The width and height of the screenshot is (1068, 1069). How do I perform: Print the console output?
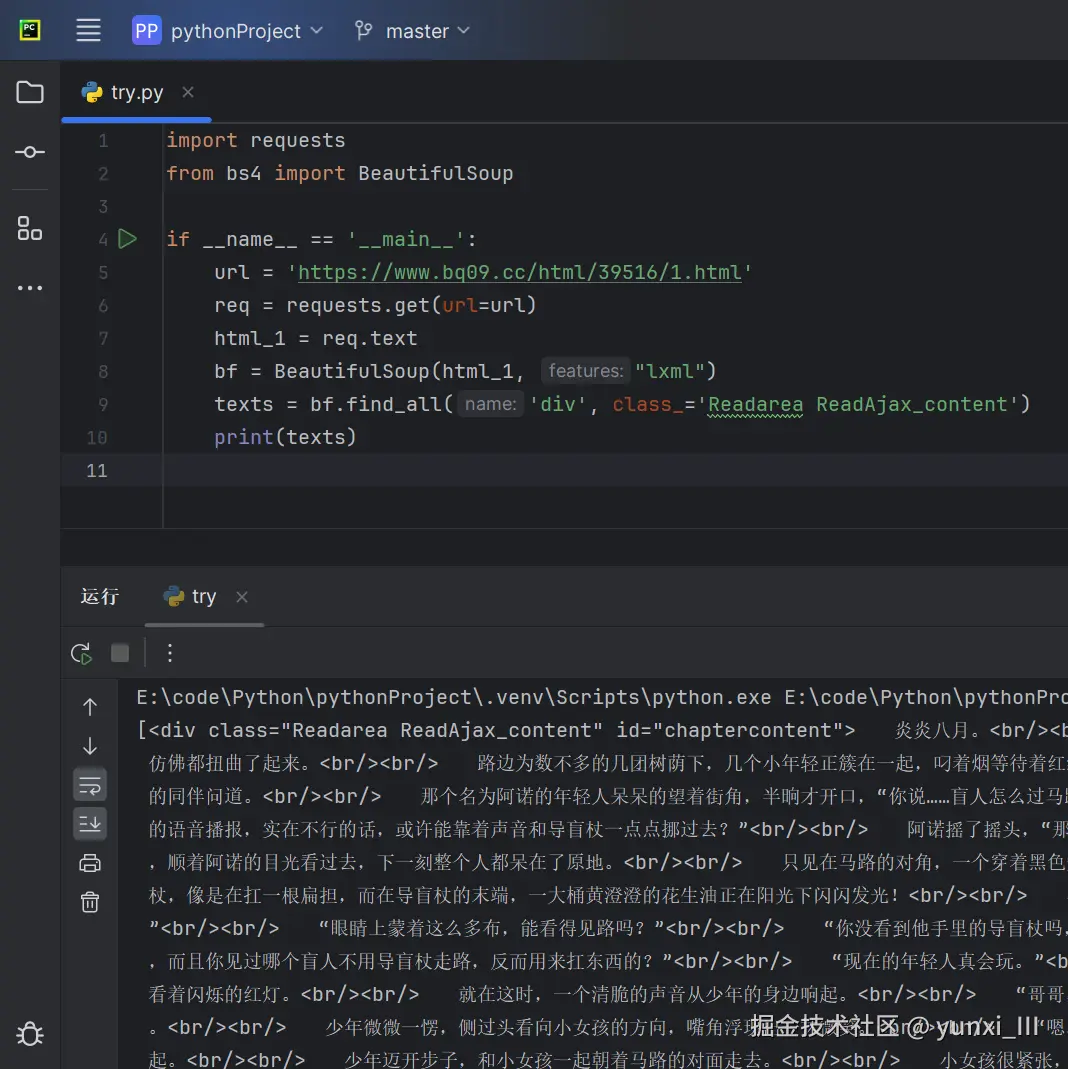point(90,863)
